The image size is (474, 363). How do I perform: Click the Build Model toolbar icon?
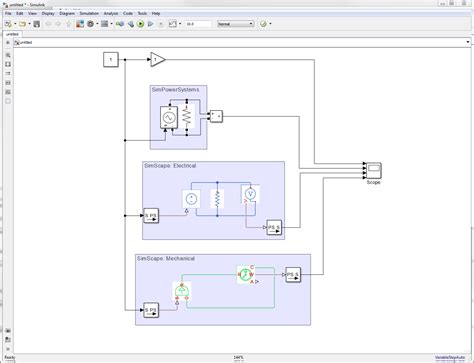131,24
